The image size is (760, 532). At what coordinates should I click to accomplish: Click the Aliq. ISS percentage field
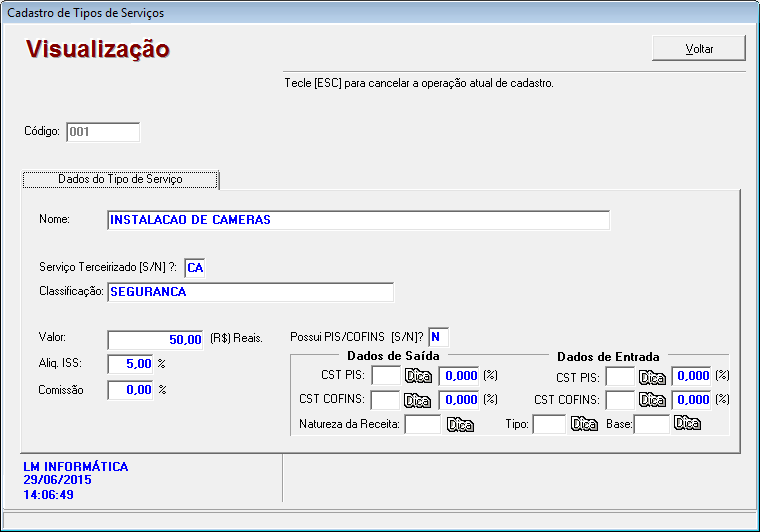[130, 364]
